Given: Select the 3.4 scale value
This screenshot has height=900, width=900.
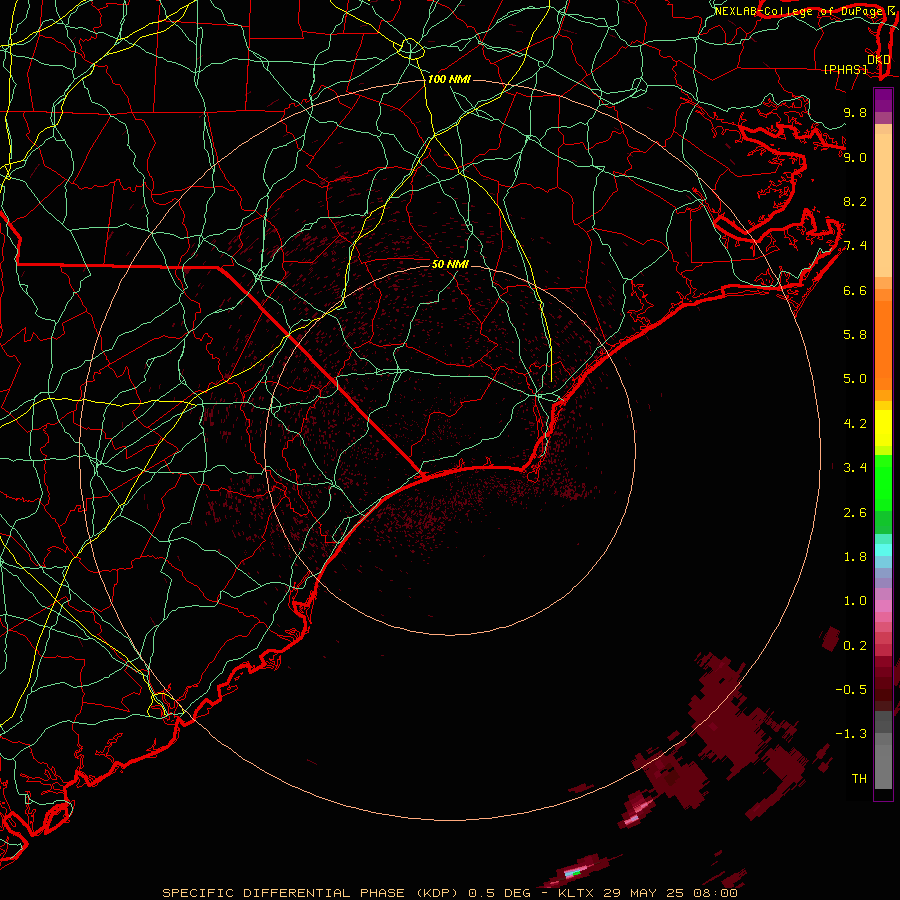Looking at the screenshot, I should click(x=855, y=468).
